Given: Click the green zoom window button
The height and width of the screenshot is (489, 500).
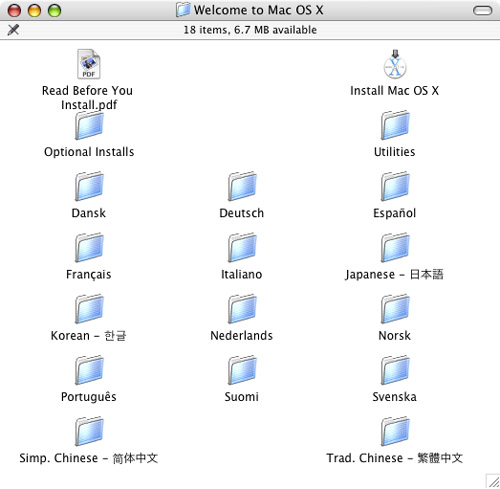Looking at the screenshot, I should coord(54,10).
